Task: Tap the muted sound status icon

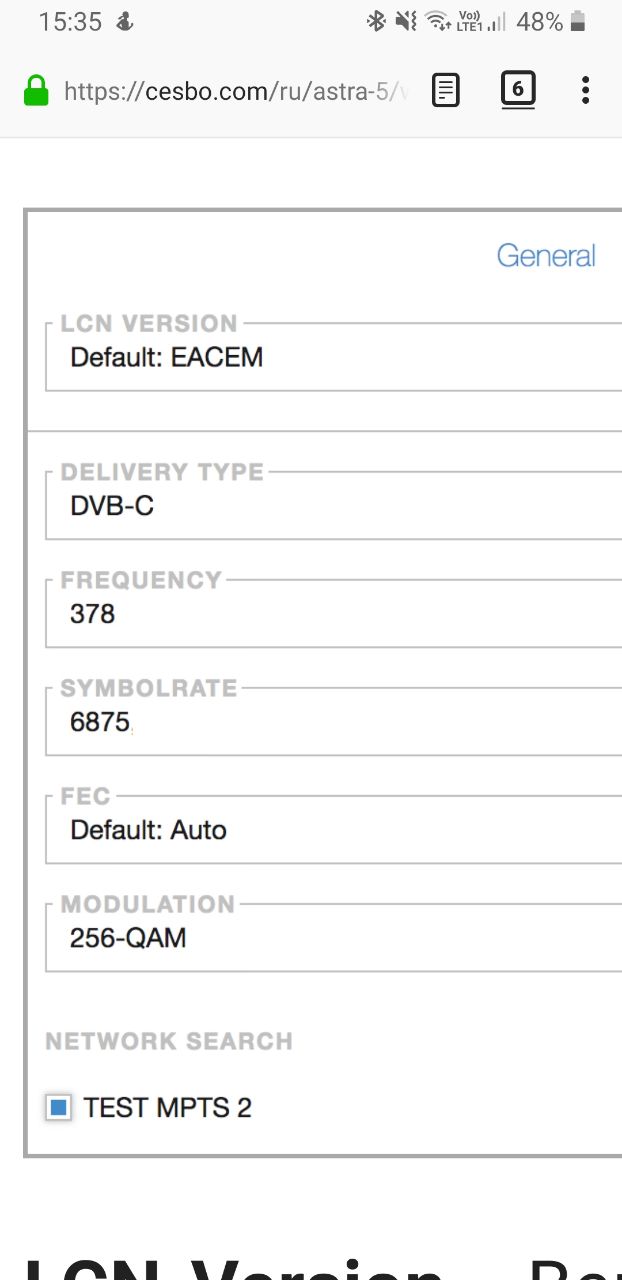Action: (406, 21)
